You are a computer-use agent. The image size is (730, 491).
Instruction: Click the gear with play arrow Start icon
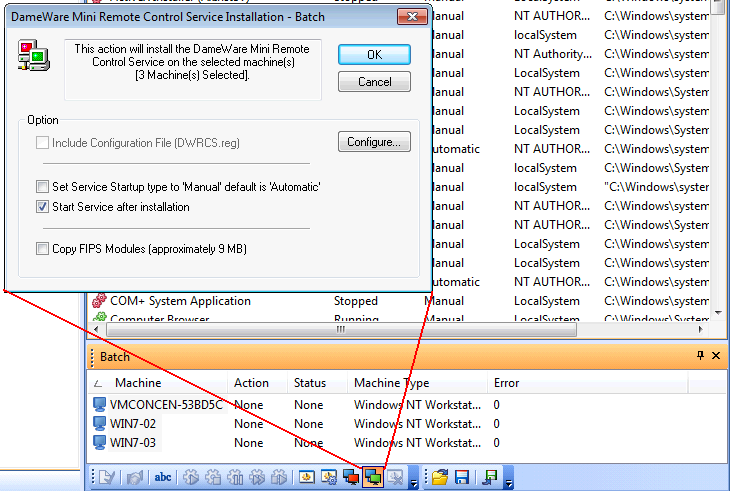pyautogui.click(x=191, y=477)
